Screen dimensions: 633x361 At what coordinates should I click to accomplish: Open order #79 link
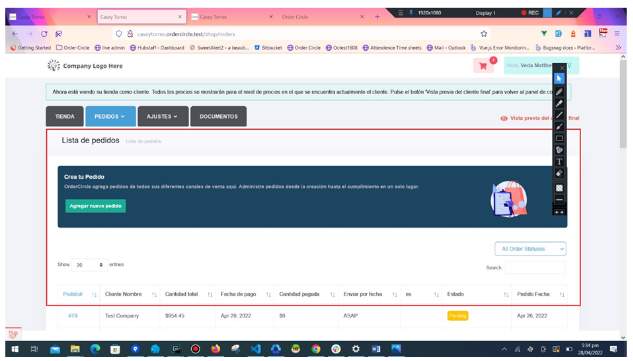point(73,316)
